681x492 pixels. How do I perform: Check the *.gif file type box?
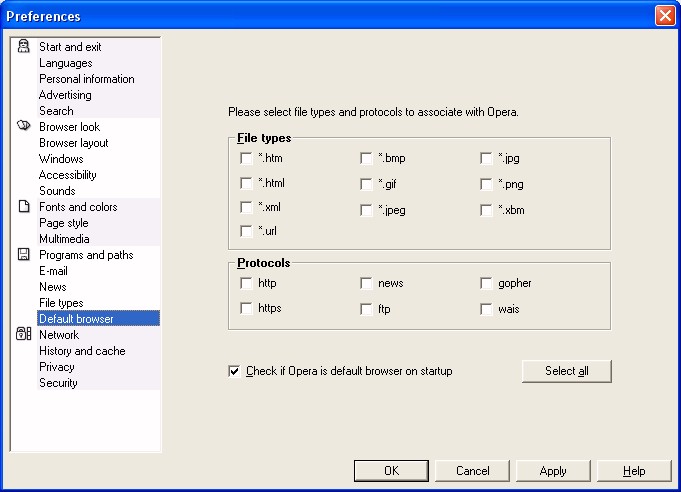pyautogui.click(x=366, y=184)
